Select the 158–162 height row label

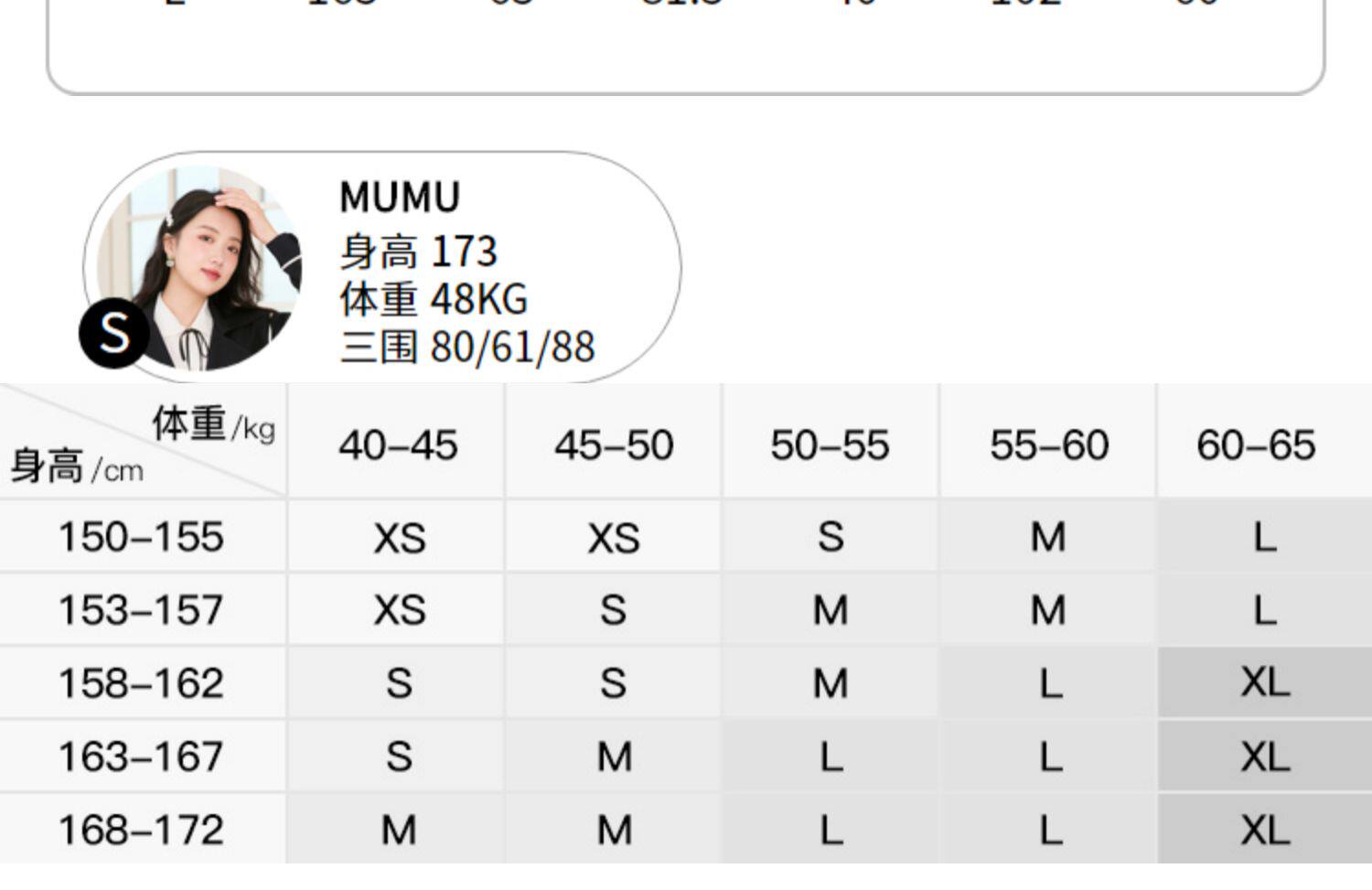pos(141,683)
